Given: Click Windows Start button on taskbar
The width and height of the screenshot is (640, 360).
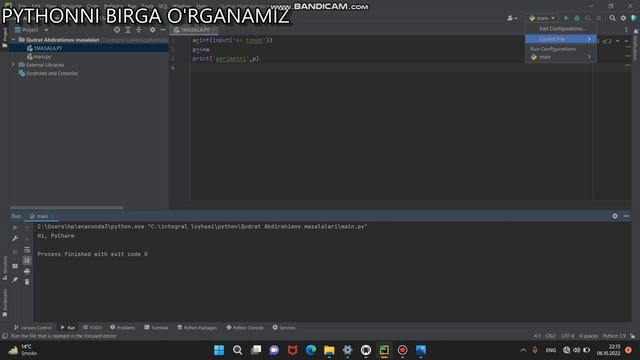Looking at the screenshot, I should [219, 350].
